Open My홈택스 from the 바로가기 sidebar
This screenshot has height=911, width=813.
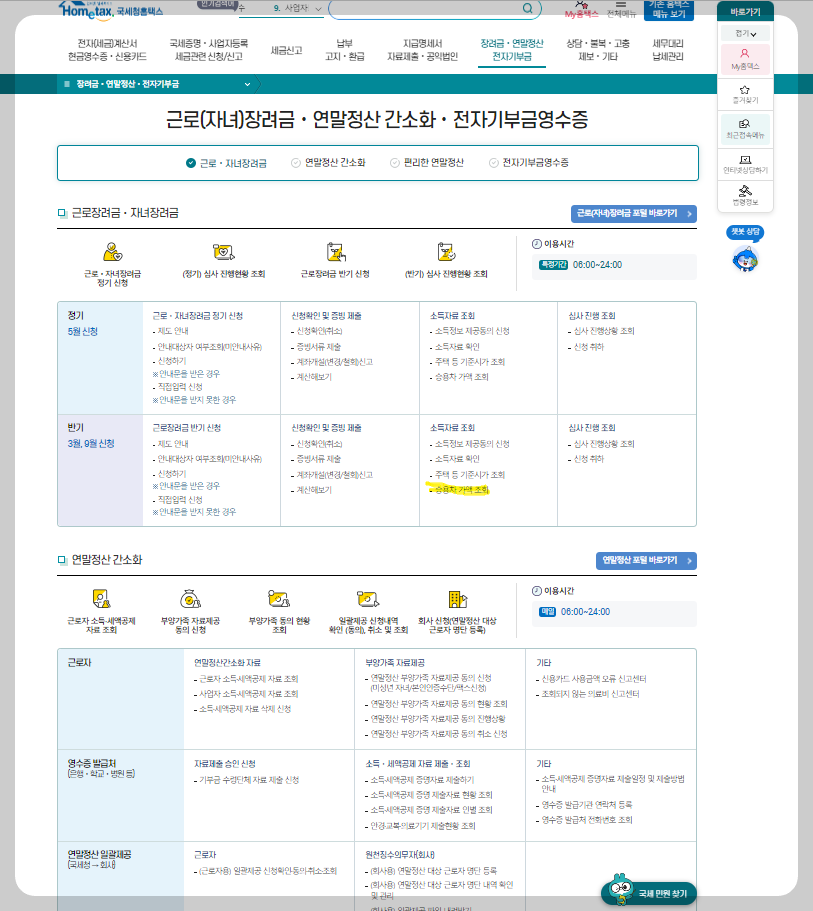click(x=744, y=57)
